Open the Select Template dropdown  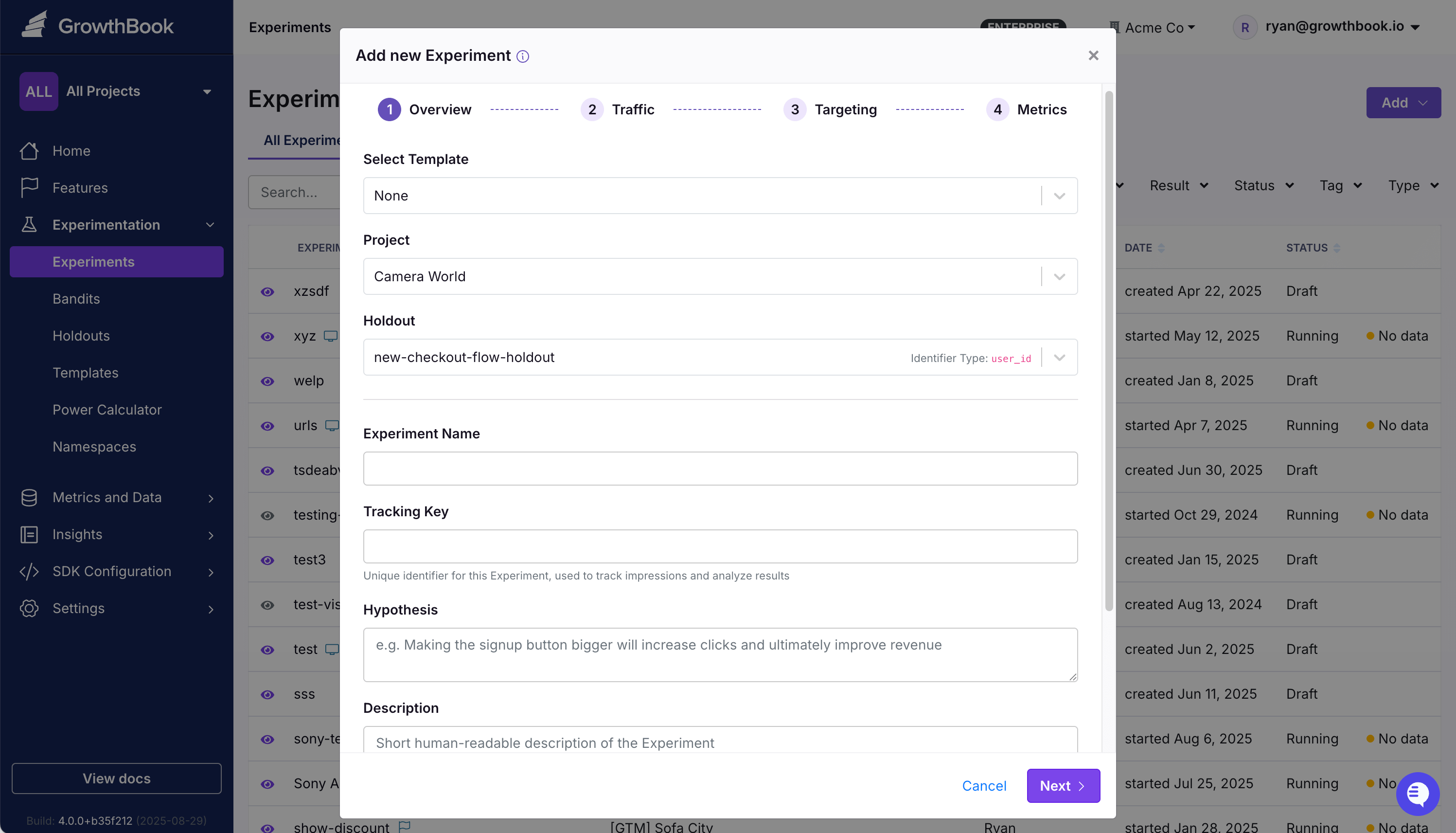(x=720, y=196)
